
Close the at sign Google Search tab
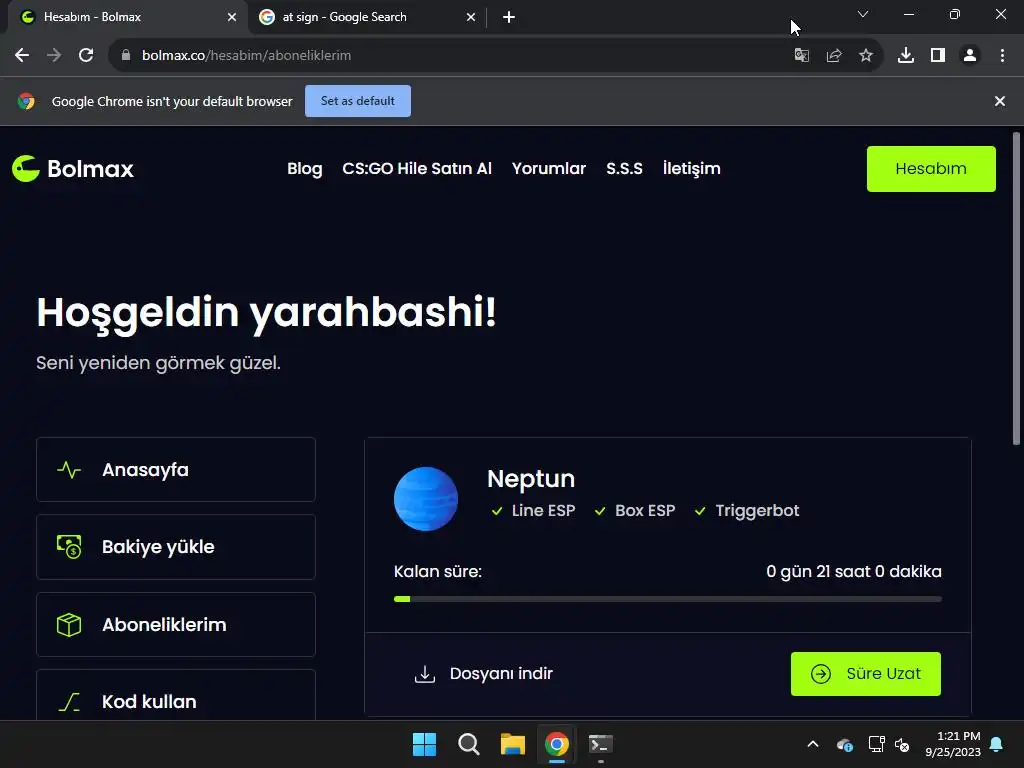(471, 17)
